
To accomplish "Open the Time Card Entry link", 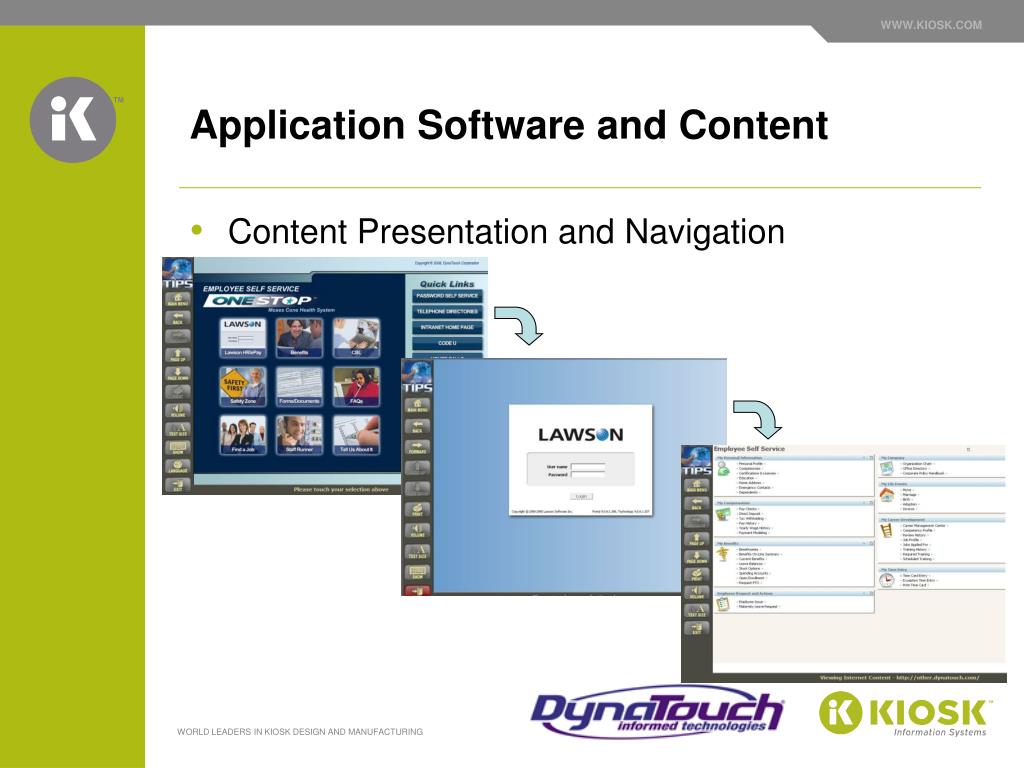I will click(x=916, y=575).
